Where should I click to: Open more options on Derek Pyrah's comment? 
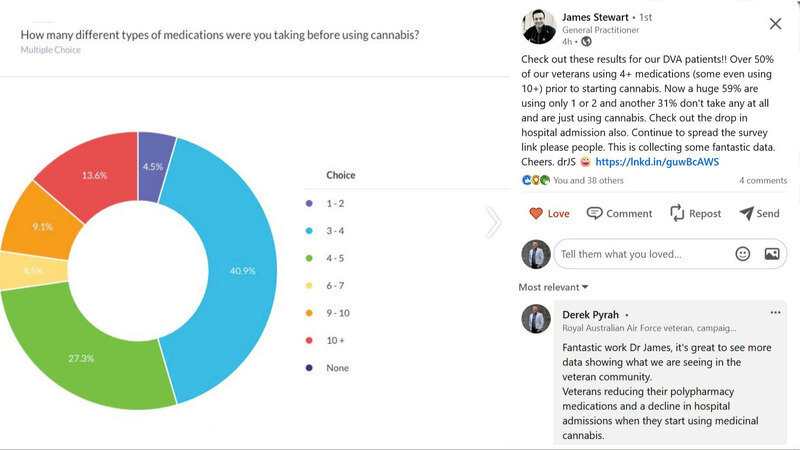tap(774, 312)
